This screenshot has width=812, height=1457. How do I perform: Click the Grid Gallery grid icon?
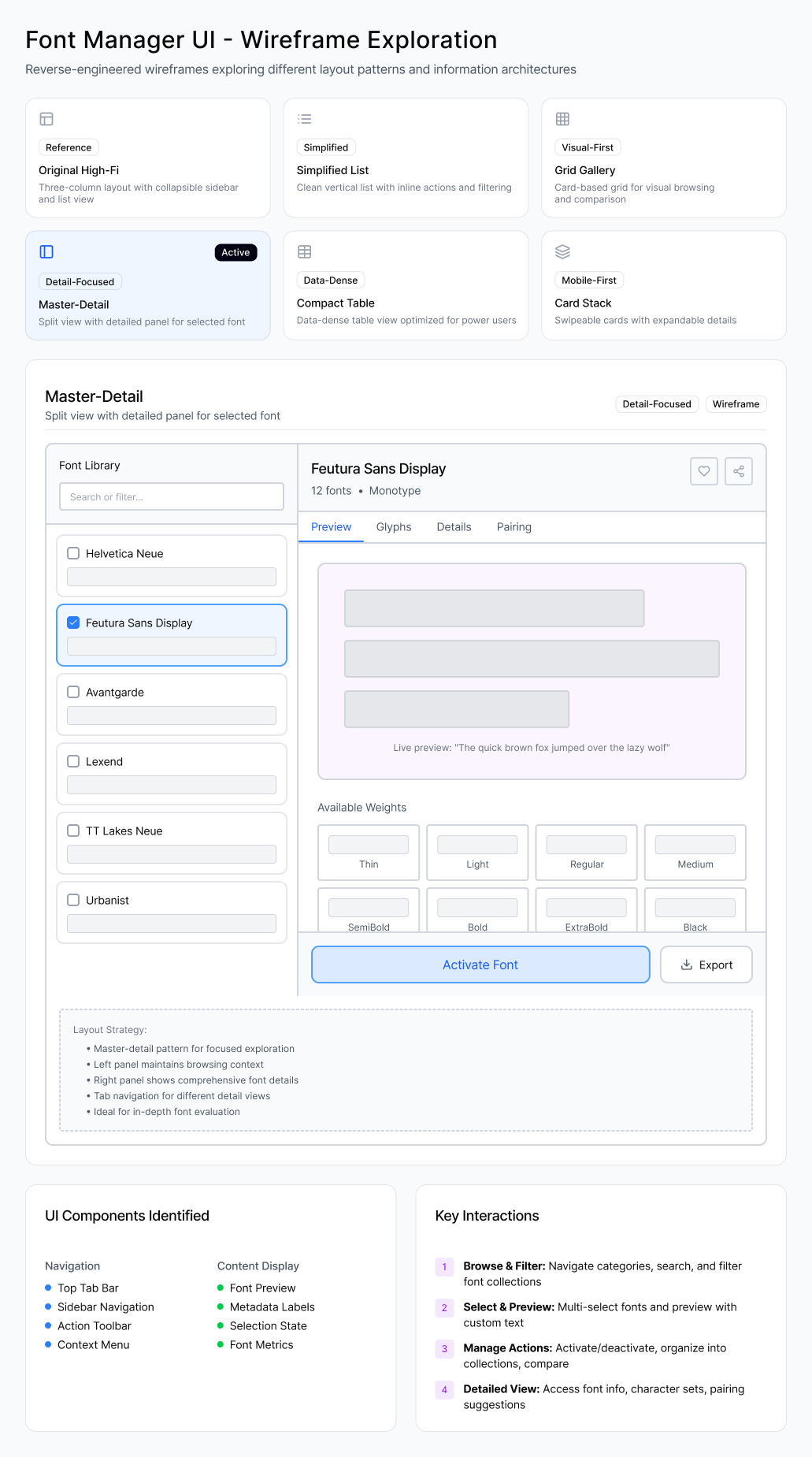click(x=563, y=119)
